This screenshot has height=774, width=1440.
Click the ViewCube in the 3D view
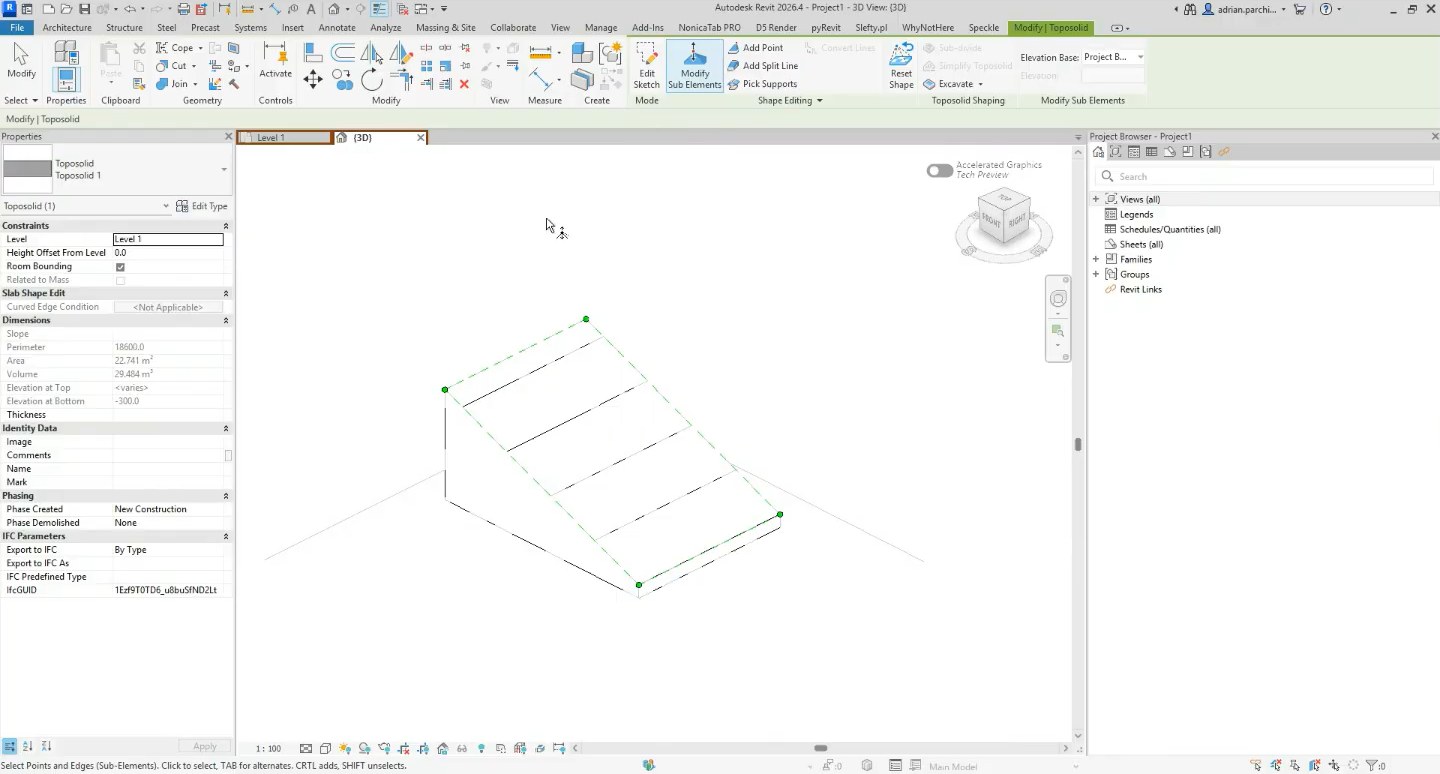coord(1004,217)
